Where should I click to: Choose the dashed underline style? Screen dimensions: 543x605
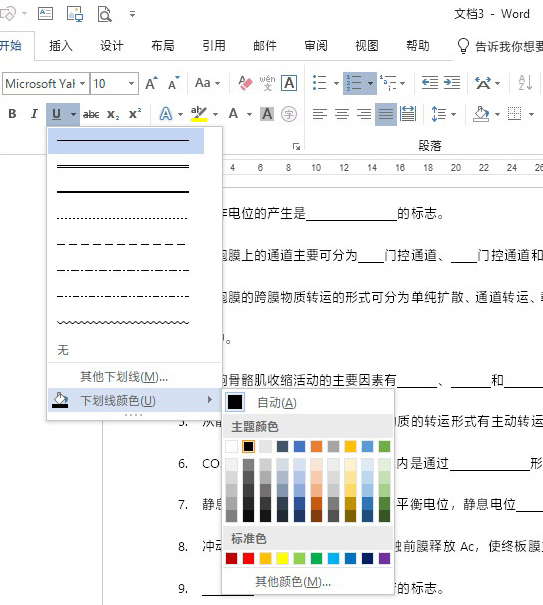click(x=126, y=244)
